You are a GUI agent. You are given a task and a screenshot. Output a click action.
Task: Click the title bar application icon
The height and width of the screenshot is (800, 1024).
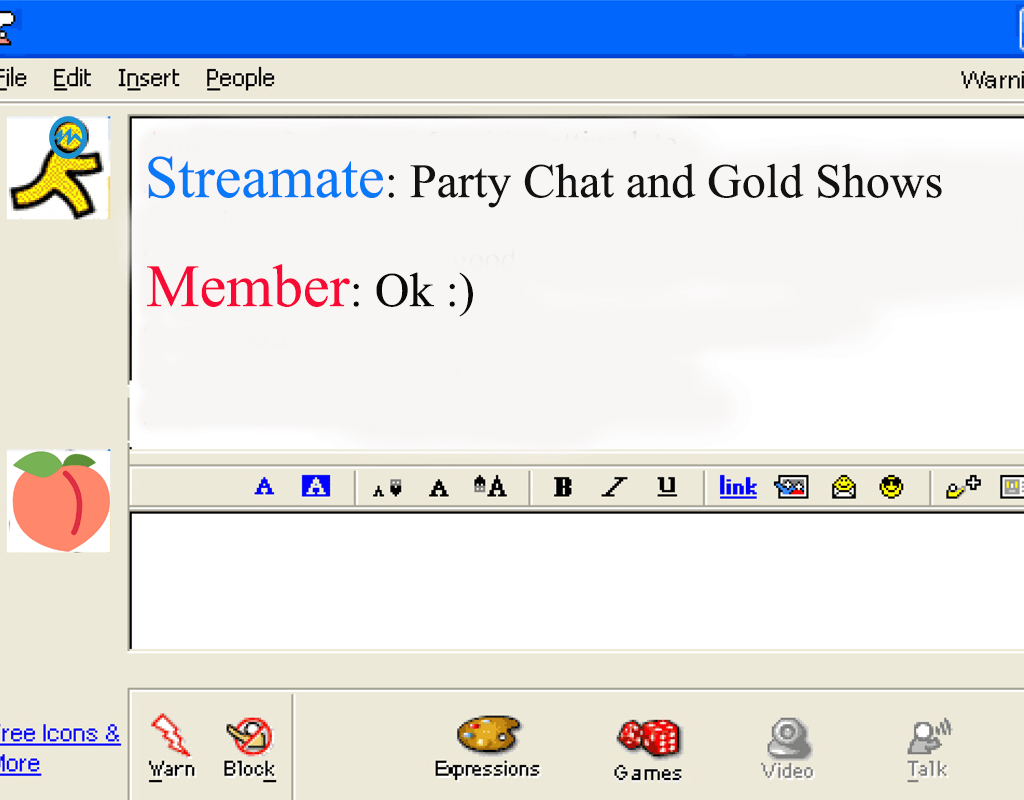pos(7,29)
